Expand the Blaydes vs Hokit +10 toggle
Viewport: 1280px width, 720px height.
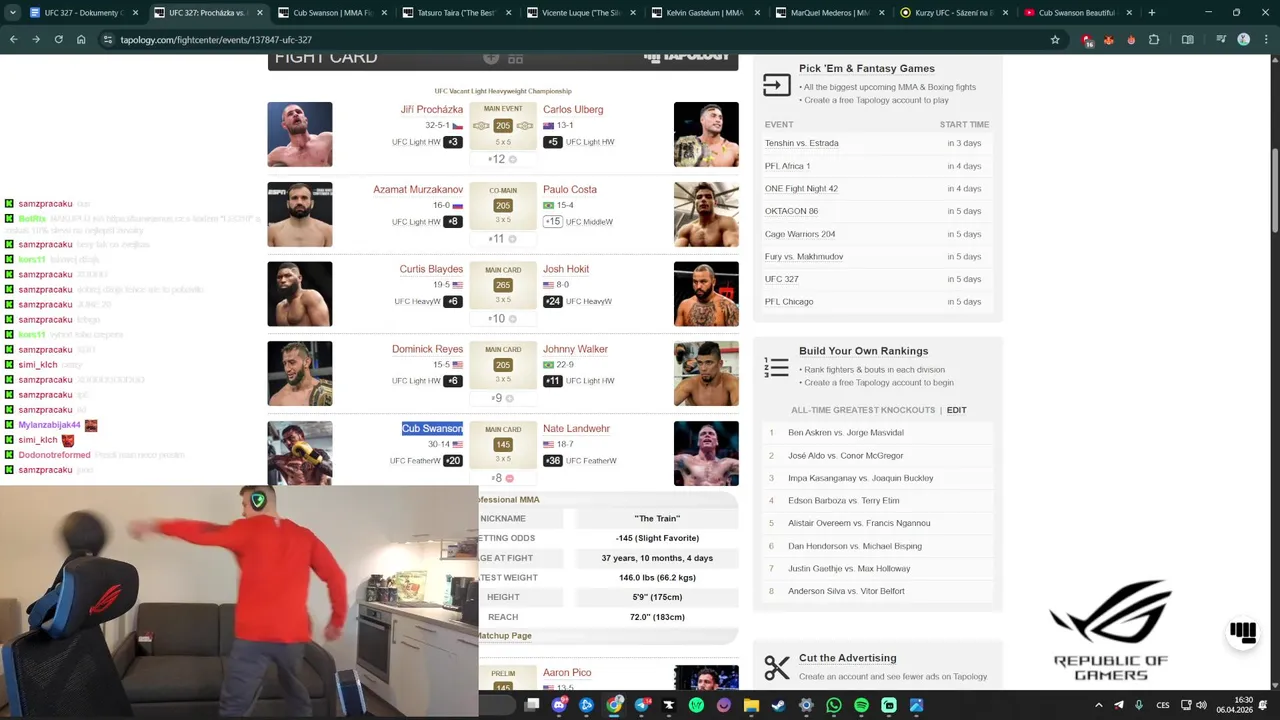click(503, 319)
